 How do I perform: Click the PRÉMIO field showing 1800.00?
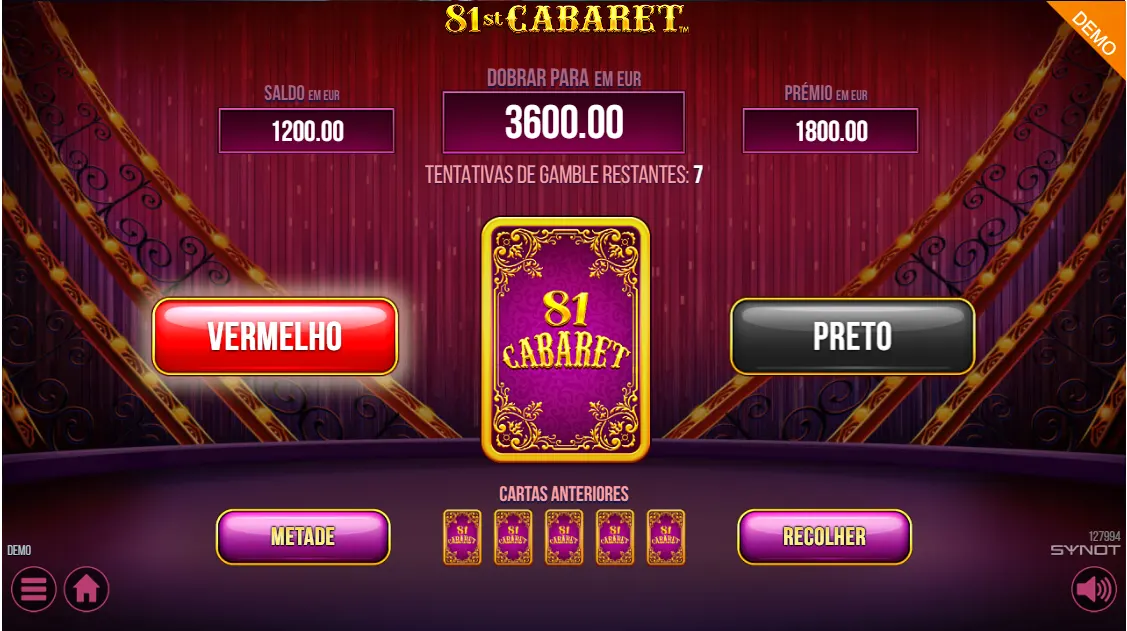pyautogui.click(x=830, y=131)
